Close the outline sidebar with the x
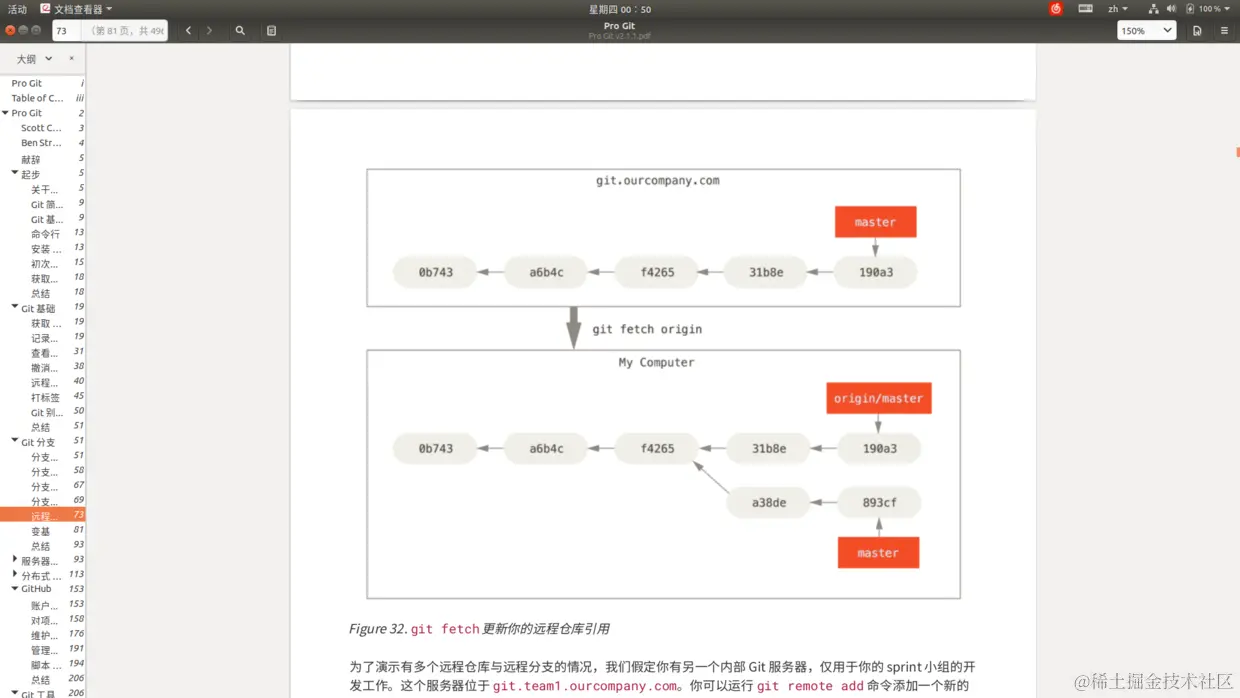 click(x=71, y=59)
